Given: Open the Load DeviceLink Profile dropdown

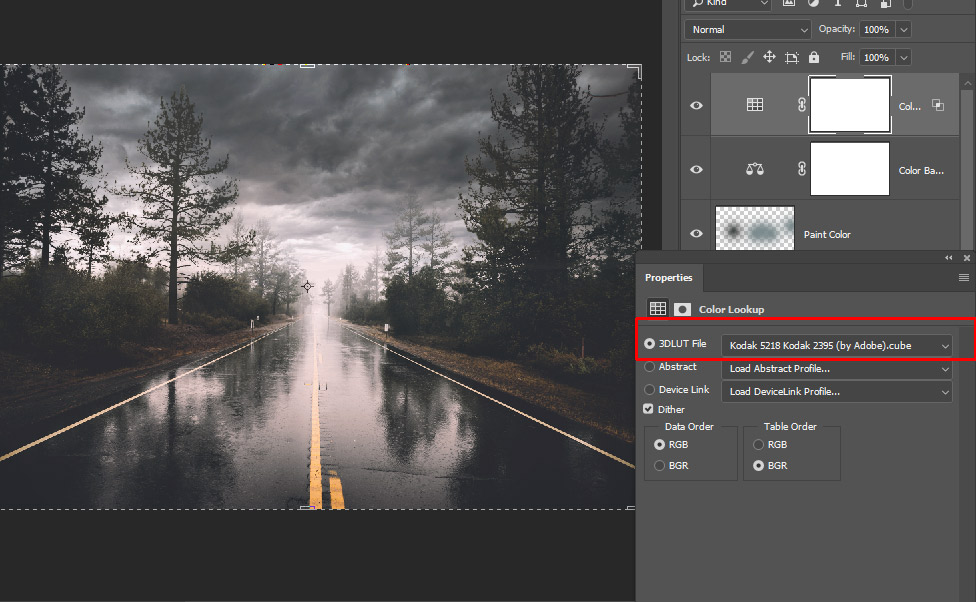Looking at the screenshot, I should (x=836, y=391).
